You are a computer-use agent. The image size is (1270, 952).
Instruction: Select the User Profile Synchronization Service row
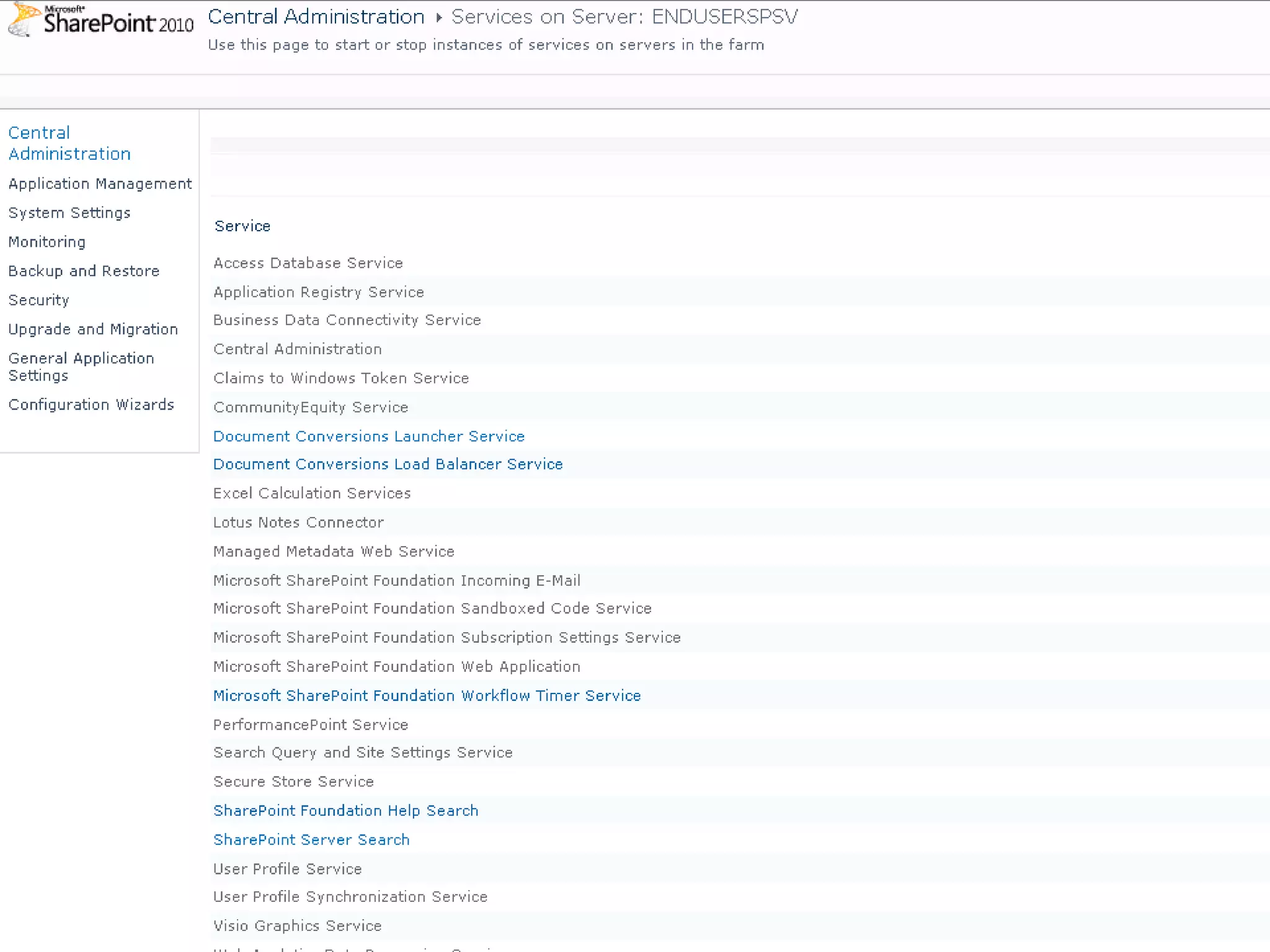point(350,897)
